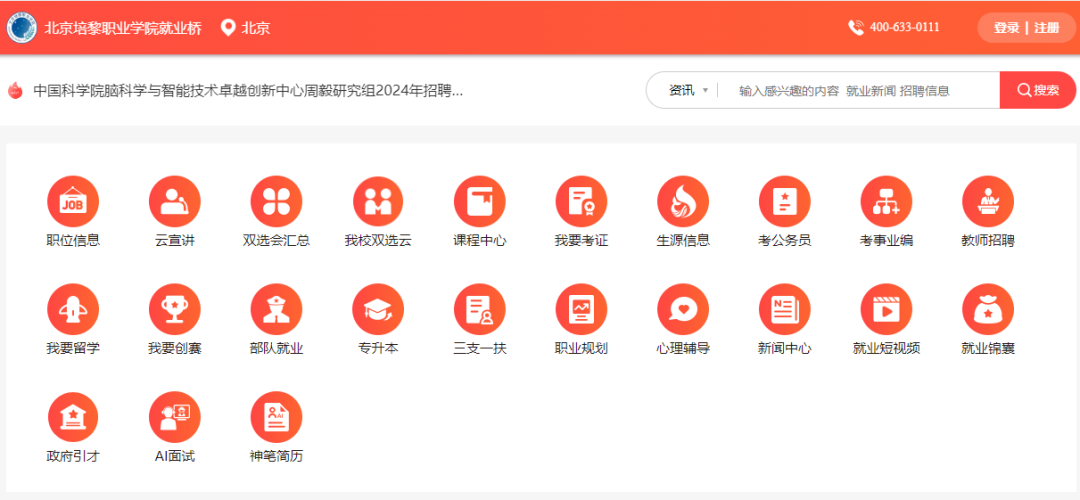Image resolution: width=1080 pixels, height=500 pixels.
Task: Open the 中国科学院脑科学 recruitment headline
Action: [248, 91]
